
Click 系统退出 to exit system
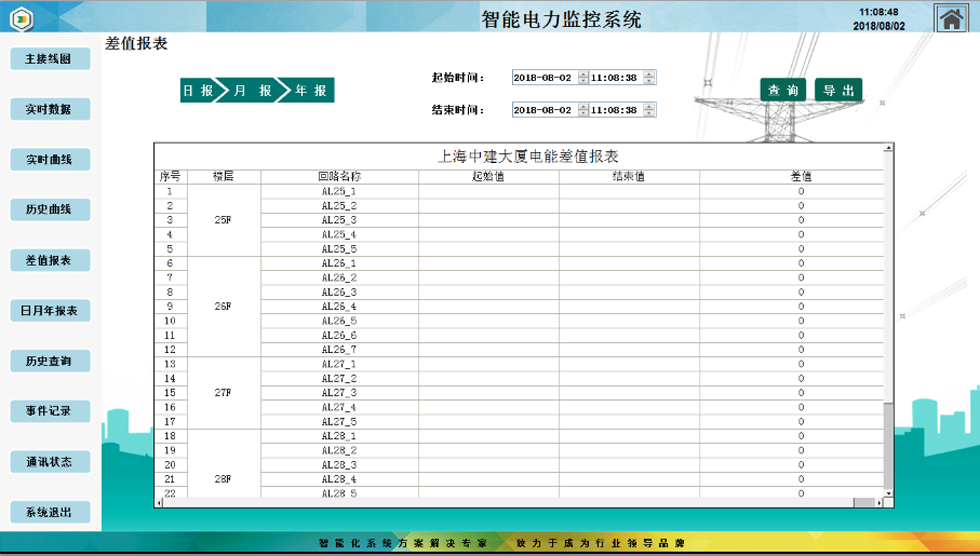[x=49, y=513]
